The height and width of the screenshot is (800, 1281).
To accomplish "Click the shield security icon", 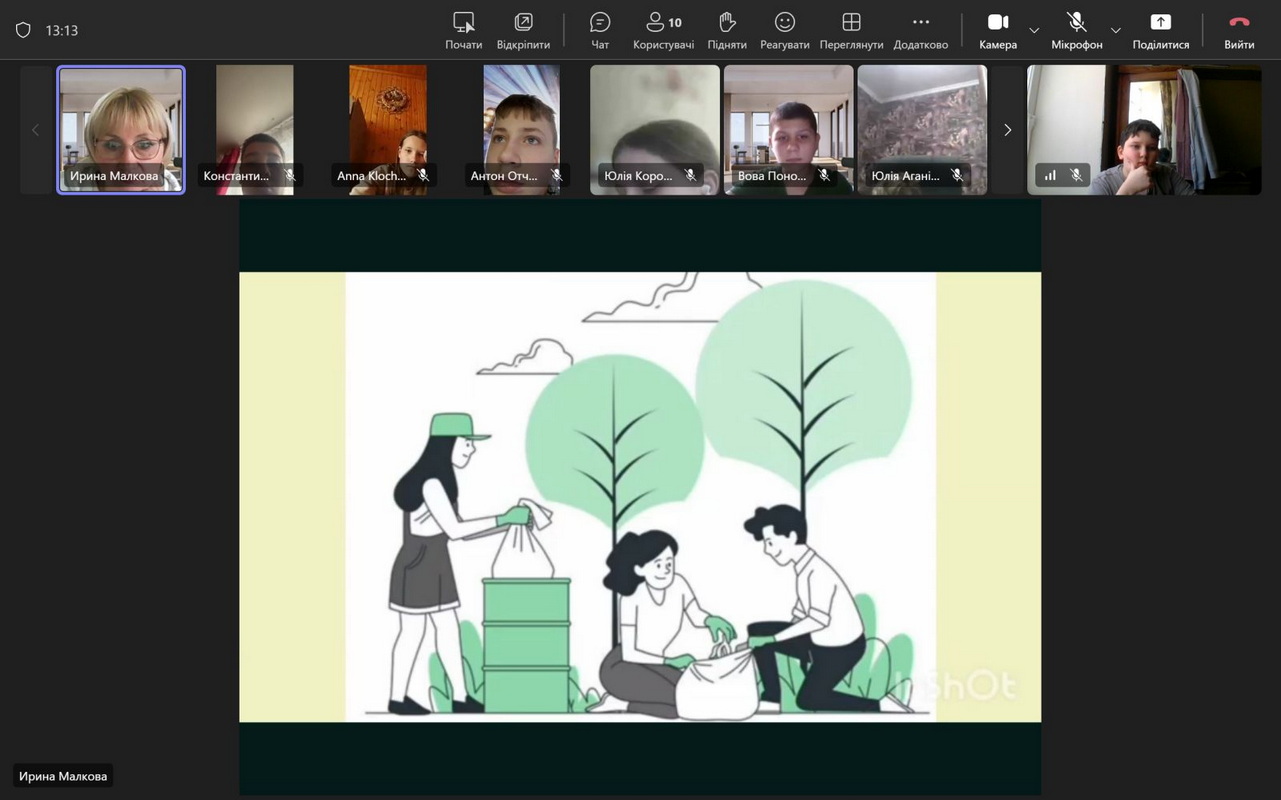I will pyautogui.click(x=23, y=30).
